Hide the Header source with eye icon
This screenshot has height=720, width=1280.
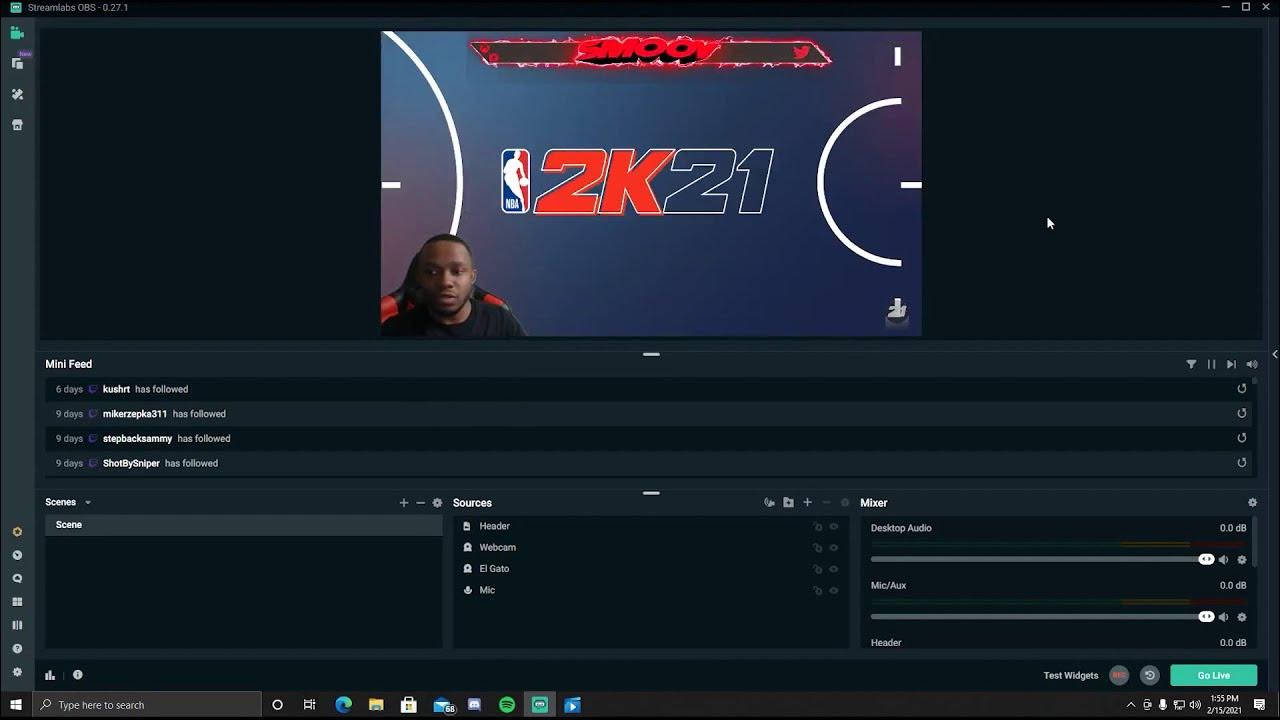pos(834,527)
